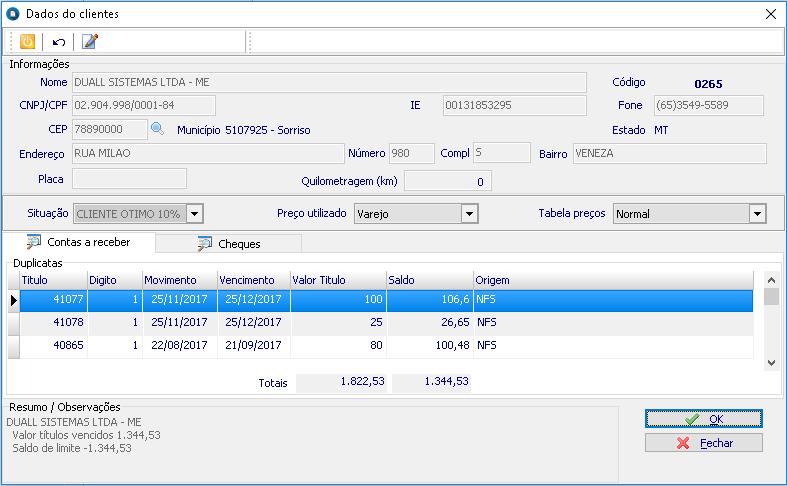Click the Duplicatas scrollbar up arrow
The width and height of the screenshot is (787, 486).
(771, 280)
